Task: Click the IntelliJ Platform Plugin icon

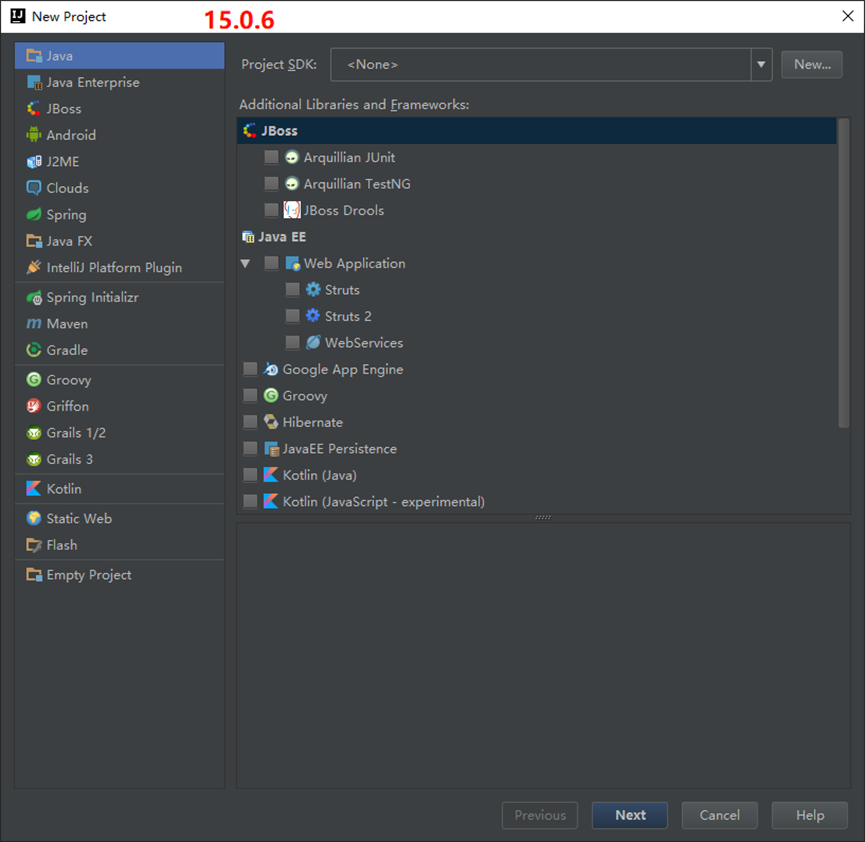Action: tap(34, 268)
